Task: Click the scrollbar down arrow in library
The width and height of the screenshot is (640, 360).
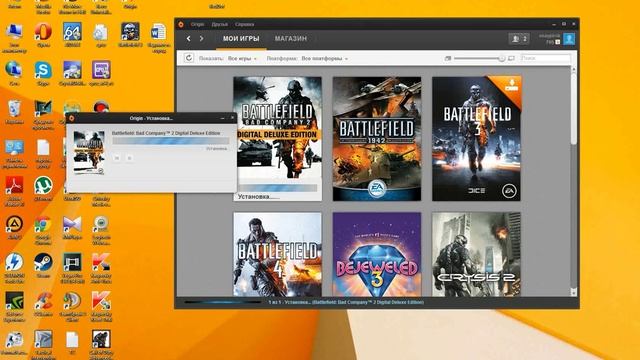Action: tap(573, 292)
